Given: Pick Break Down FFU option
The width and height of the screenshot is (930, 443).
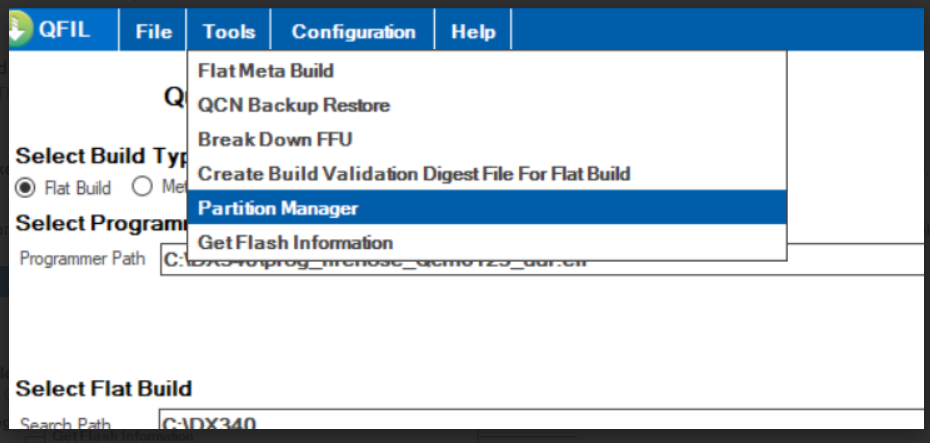Looking at the screenshot, I should 487,139.
